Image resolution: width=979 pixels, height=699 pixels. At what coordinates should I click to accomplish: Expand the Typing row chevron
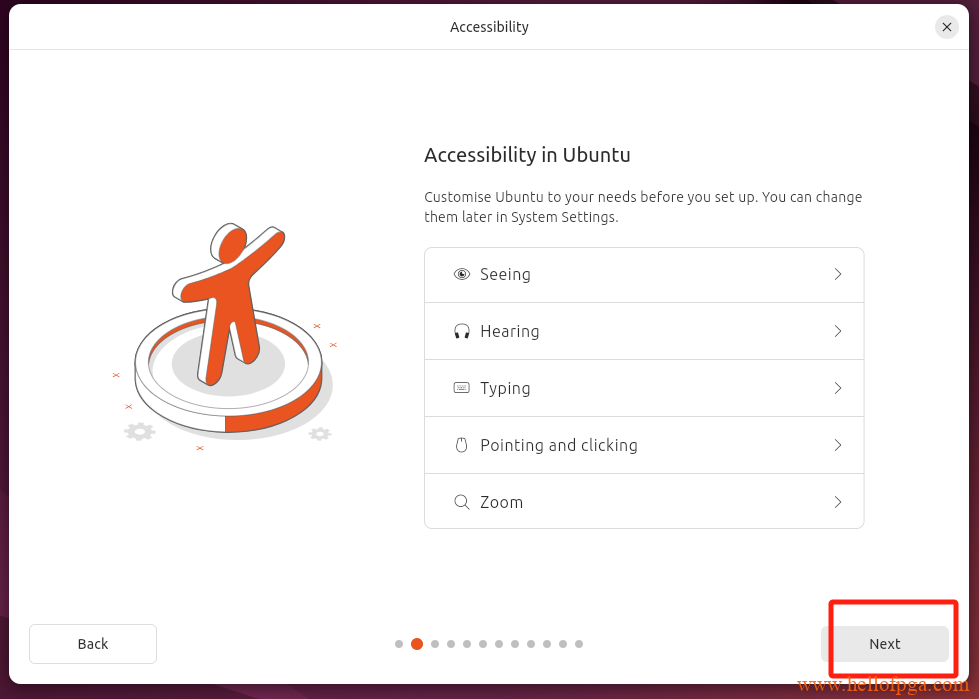[x=838, y=388]
